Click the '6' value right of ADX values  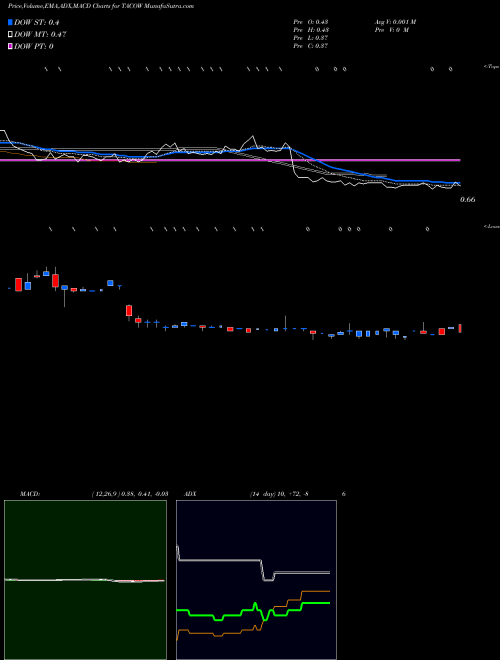point(344,494)
